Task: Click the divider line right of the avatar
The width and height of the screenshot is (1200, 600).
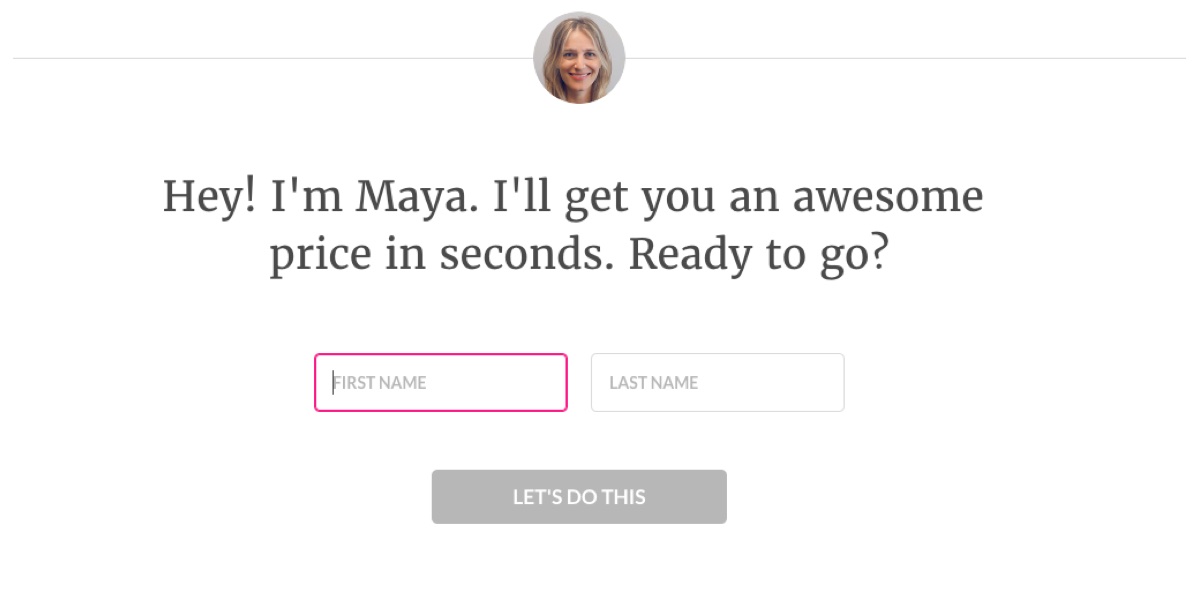Action: (x=900, y=58)
